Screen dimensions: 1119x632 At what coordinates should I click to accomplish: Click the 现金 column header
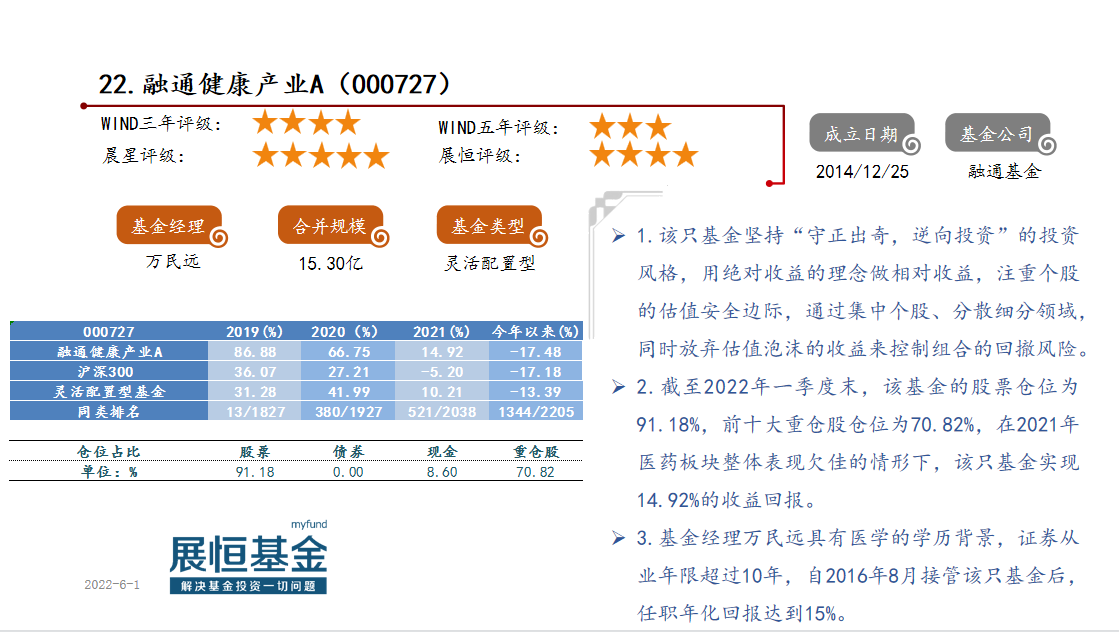click(x=442, y=452)
